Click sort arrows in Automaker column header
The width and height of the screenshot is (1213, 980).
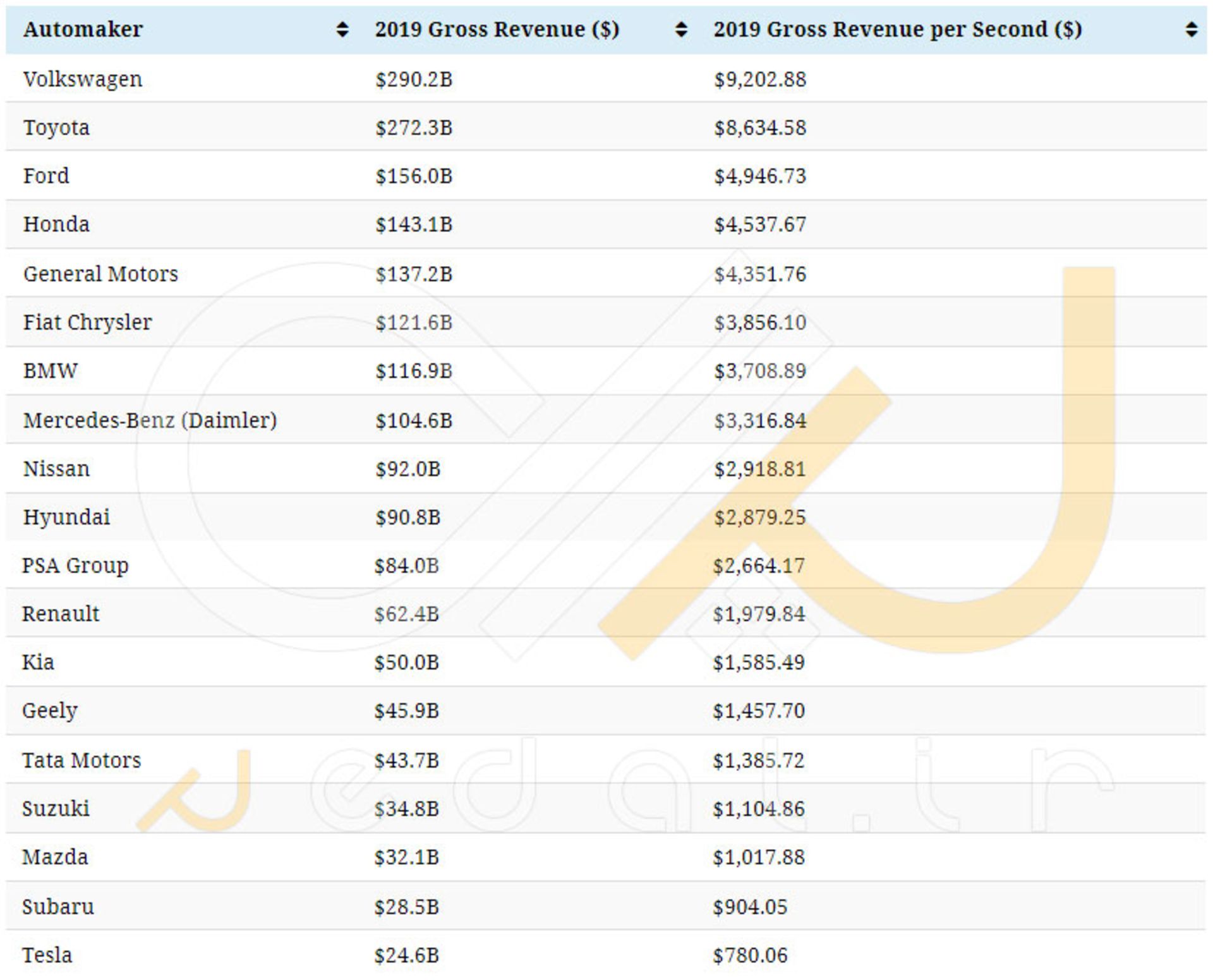(342, 30)
